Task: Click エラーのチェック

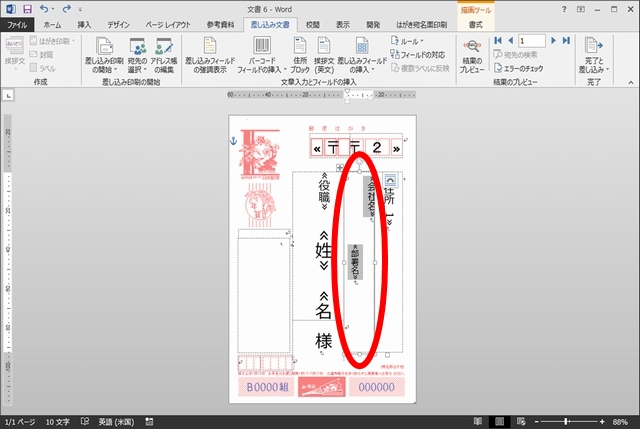Action: pos(519,68)
